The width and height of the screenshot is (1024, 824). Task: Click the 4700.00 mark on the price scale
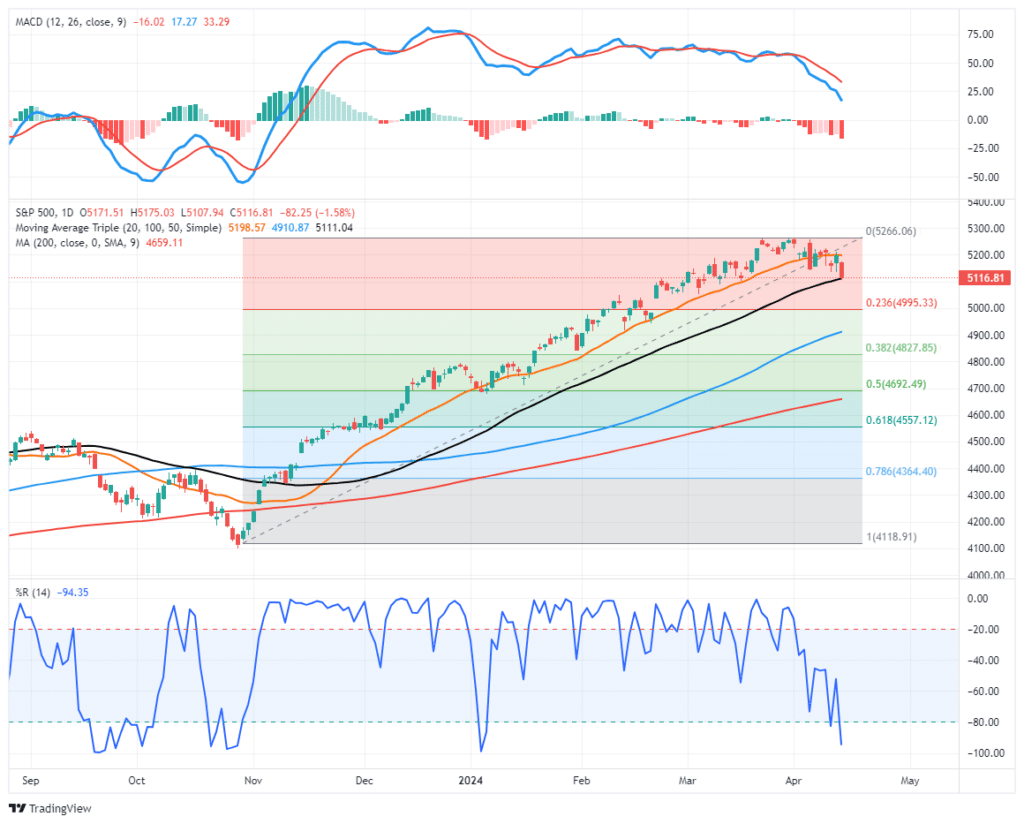(985, 388)
